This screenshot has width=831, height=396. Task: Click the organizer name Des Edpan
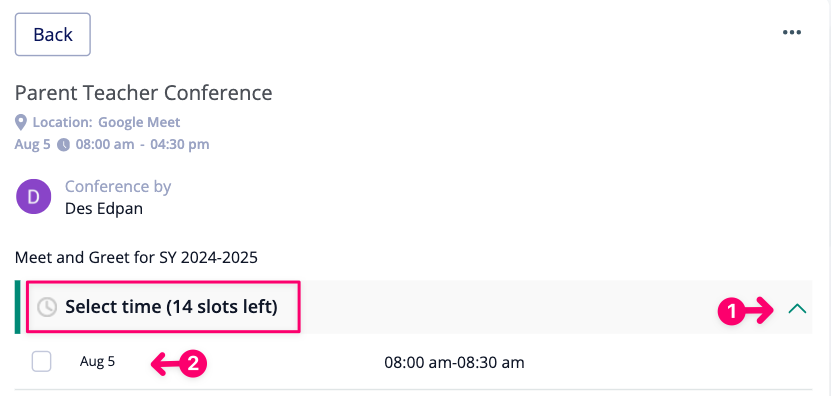[104, 208]
